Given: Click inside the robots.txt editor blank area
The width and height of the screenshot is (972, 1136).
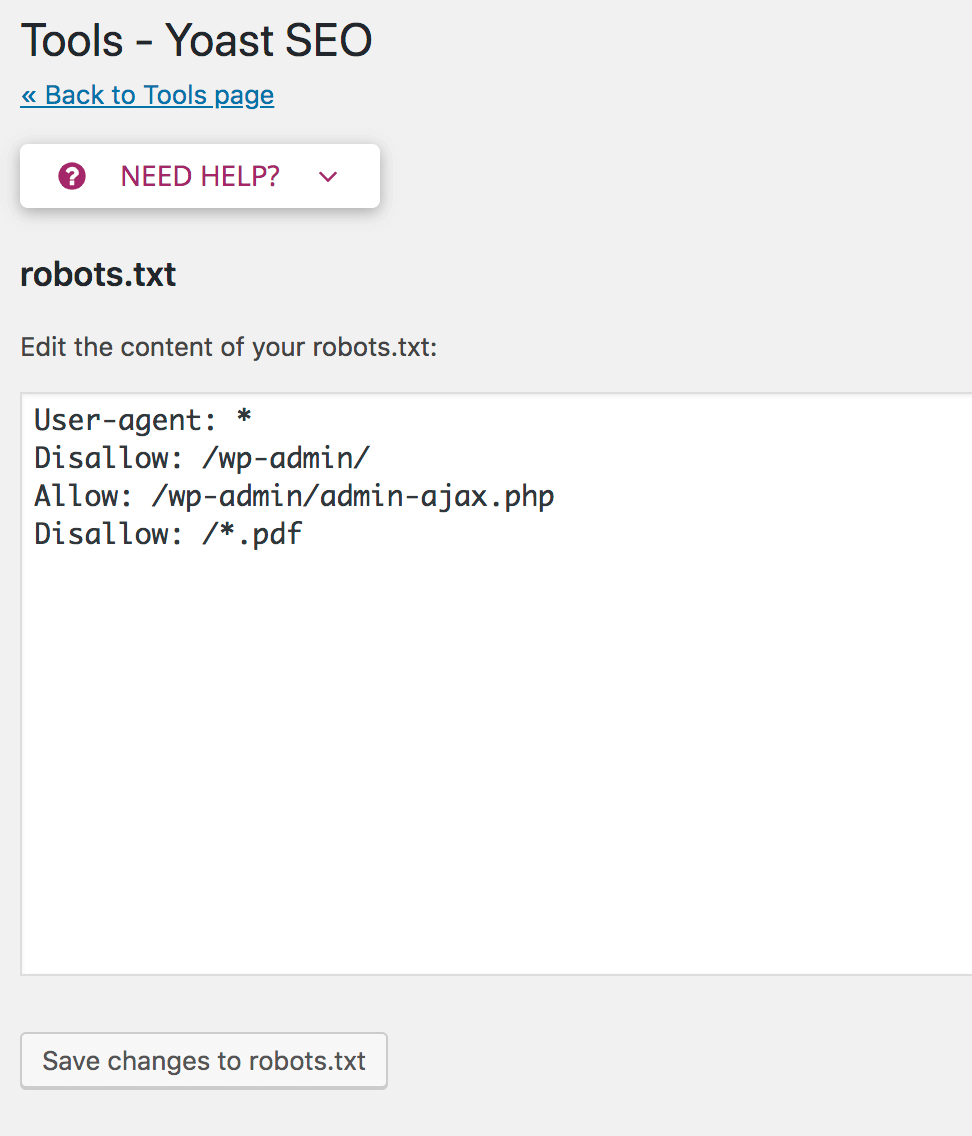Looking at the screenshot, I should [x=497, y=761].
